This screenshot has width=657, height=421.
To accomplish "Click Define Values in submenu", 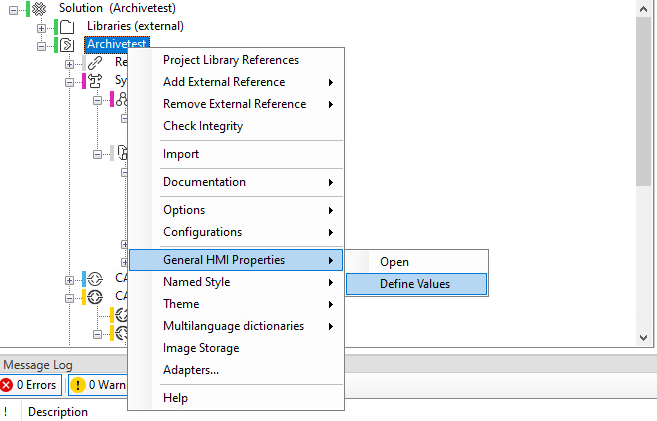I will click(416, 284).
